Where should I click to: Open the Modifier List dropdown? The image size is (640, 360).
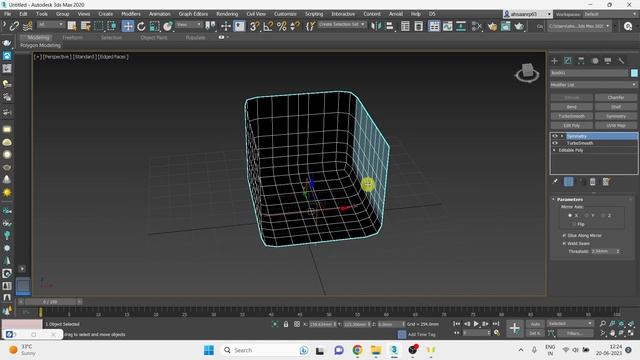click(x=594, y=84)
